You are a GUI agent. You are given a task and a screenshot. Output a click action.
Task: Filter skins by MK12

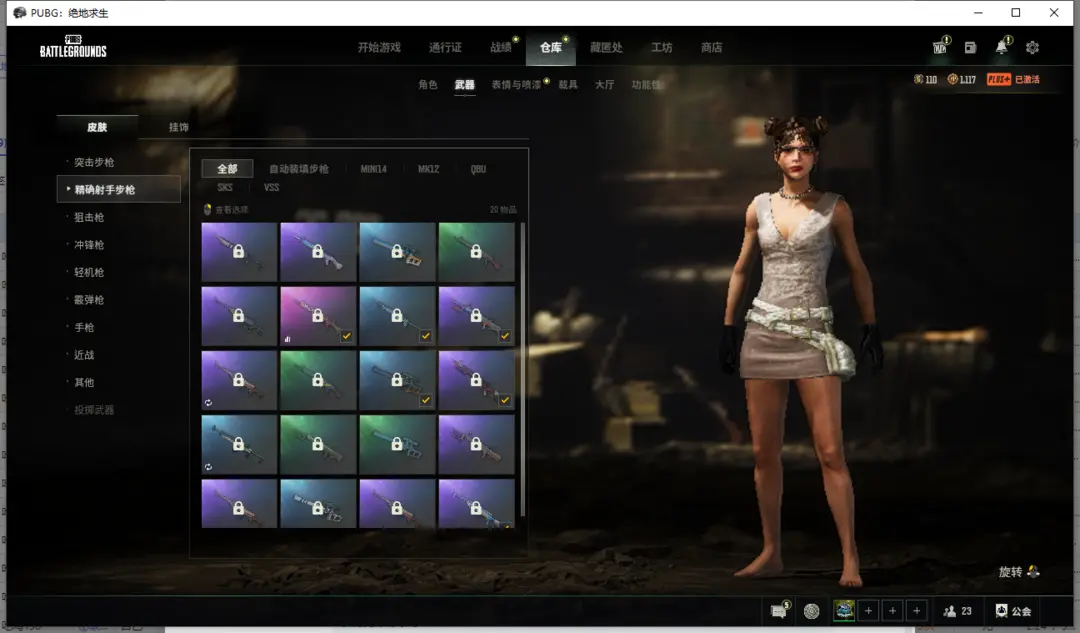pyautogui.click(x=428, y=169)
